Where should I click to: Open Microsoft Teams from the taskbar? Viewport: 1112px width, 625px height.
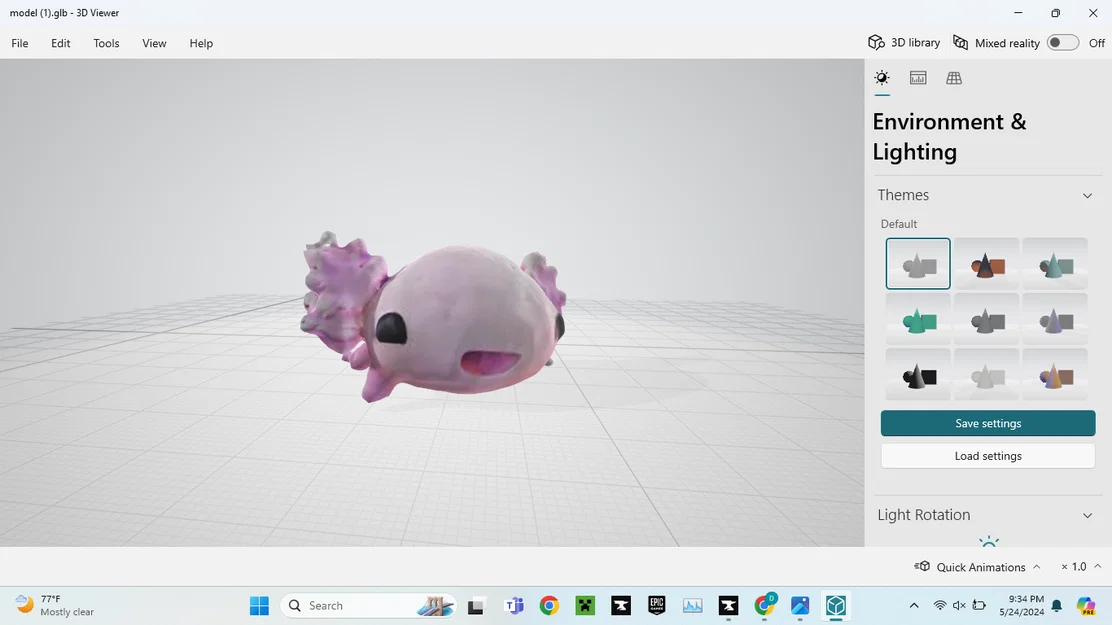(513, 606)
